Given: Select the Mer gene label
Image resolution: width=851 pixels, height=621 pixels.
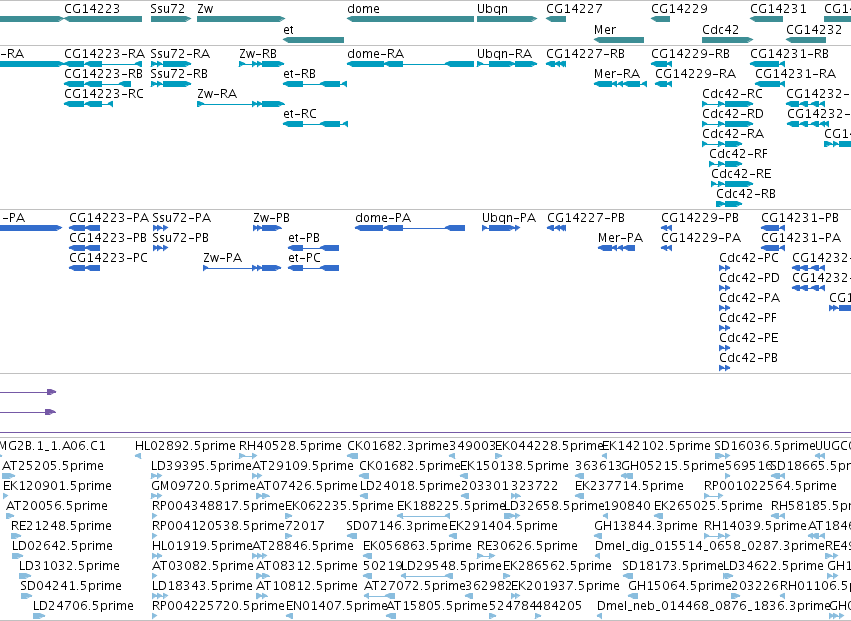Looking at the screenshot, I should tap(605, 29).
